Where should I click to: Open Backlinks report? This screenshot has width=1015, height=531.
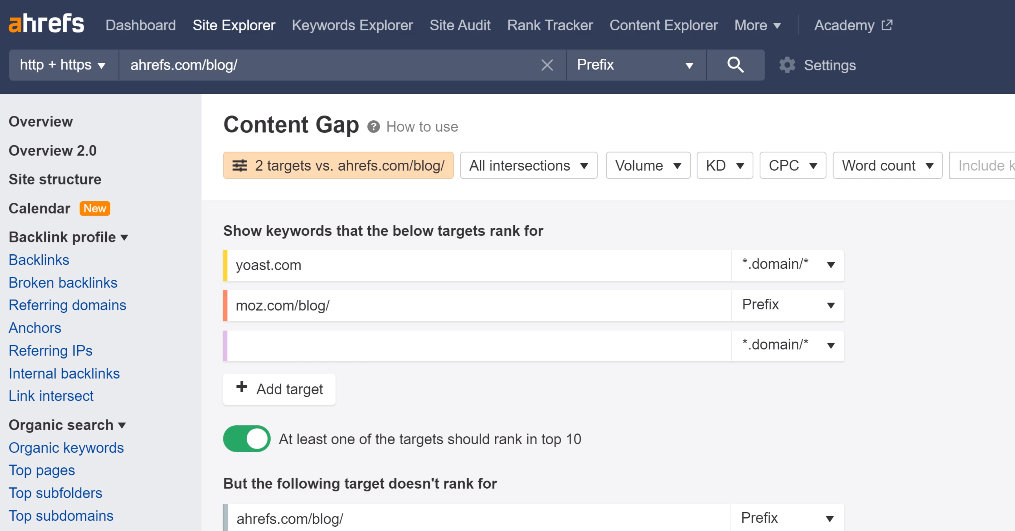[39, 260]
